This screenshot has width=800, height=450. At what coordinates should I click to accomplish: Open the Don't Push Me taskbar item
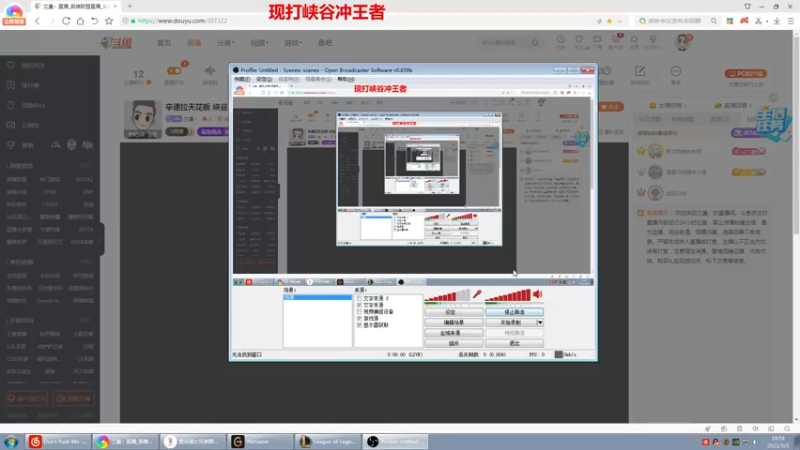coord(58,441)
